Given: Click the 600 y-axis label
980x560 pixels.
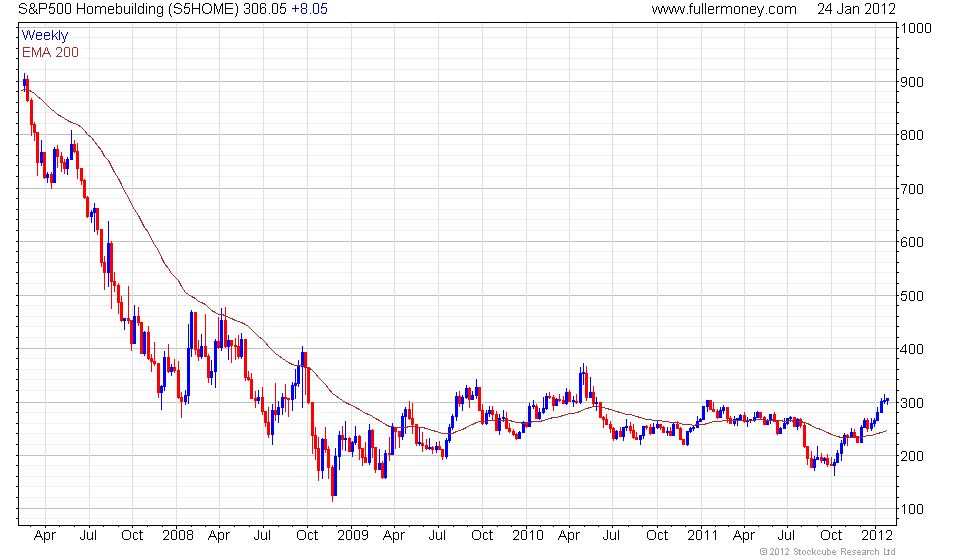Looking at the screenshot, I should [x=912, y=242].
